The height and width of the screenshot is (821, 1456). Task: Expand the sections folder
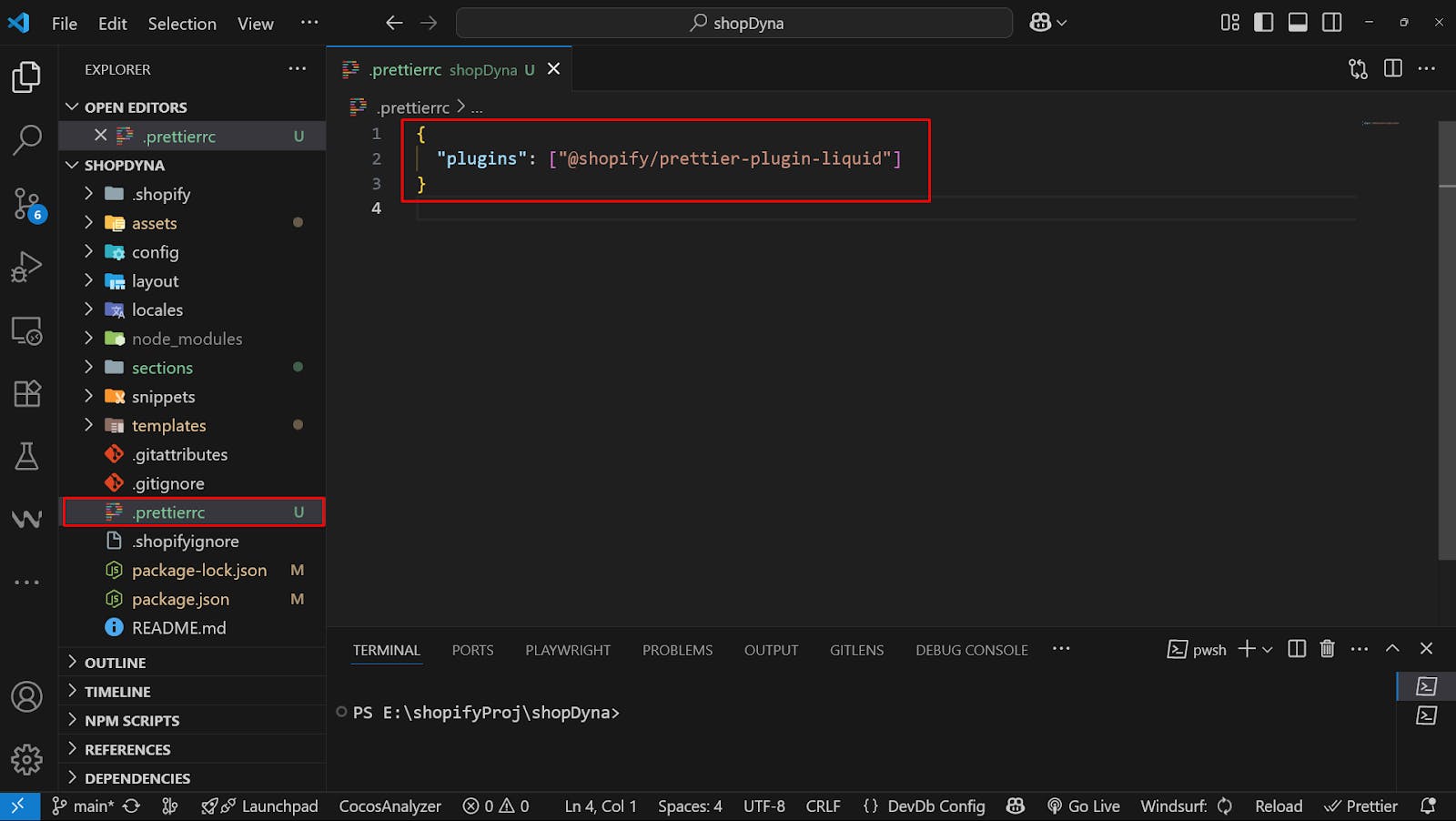[162, 368]
